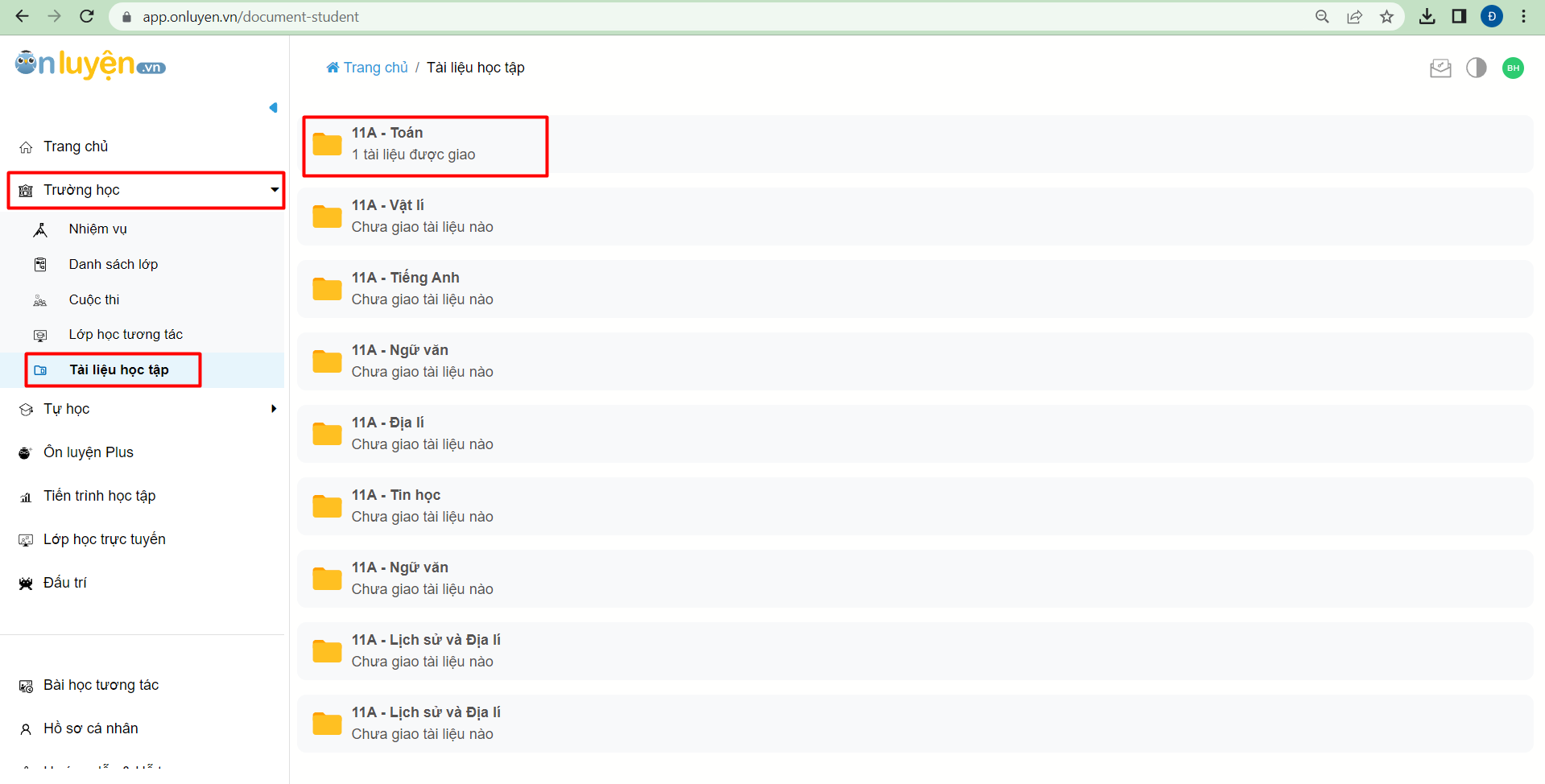Viewport: 1545px width, 784px height.
Task: Open Đấu trí in sidebar
Action: [x=65, y=583]
